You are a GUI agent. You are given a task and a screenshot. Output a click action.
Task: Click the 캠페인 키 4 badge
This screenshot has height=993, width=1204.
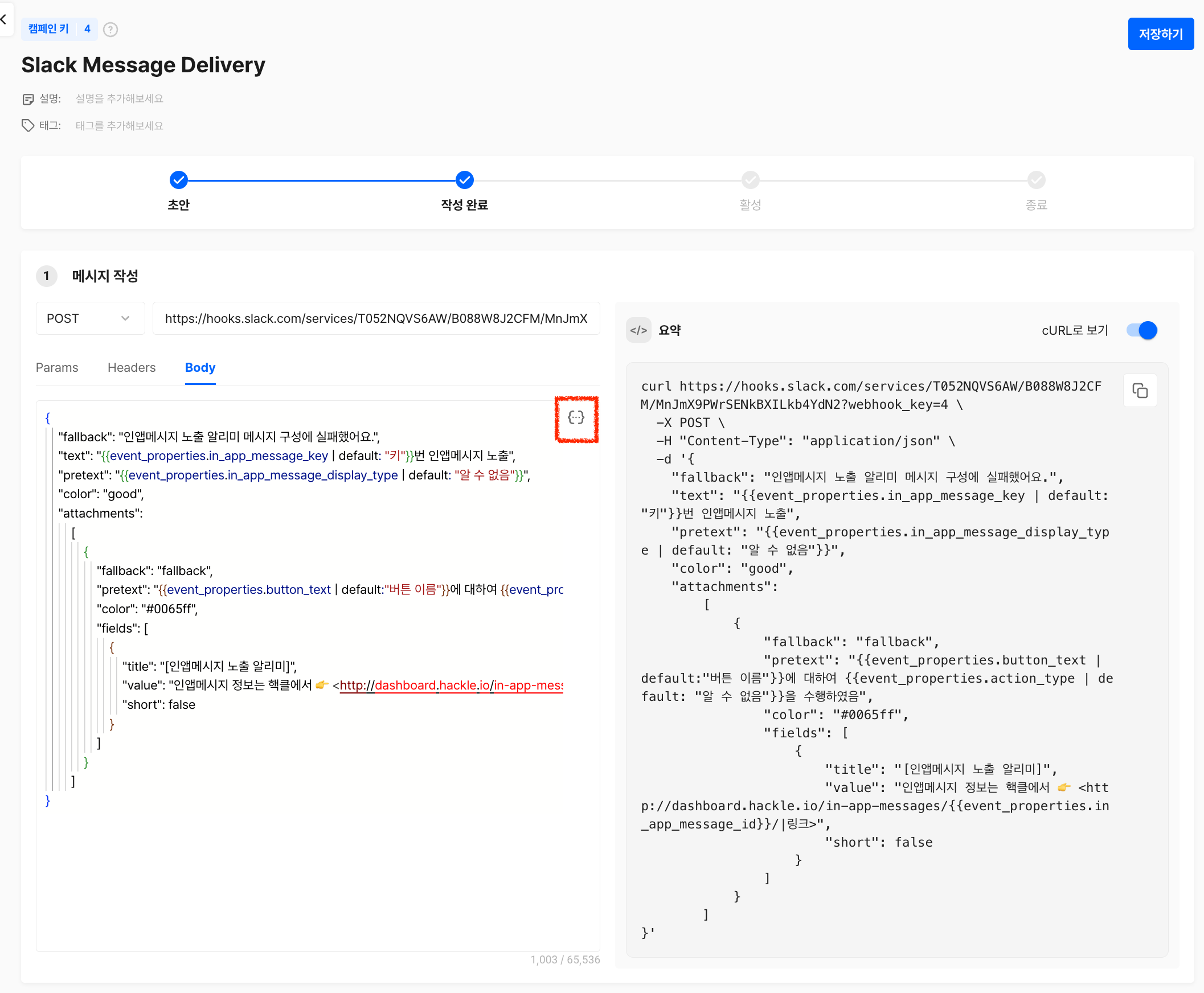coord(59,28)
